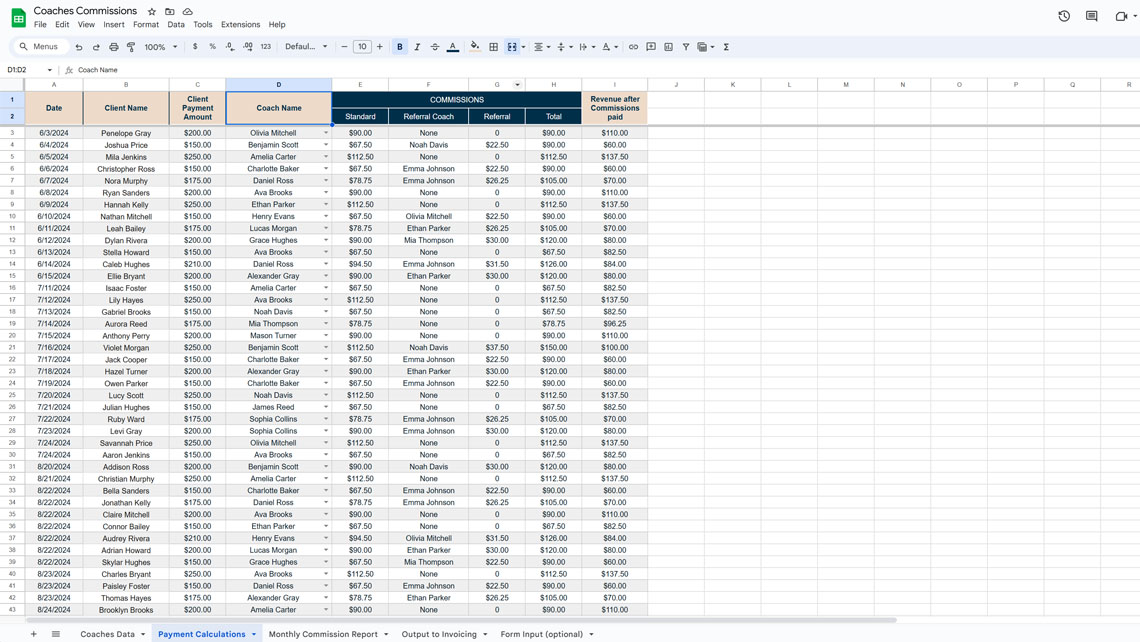This screenshot has height=642, width=1140.
Task: Move the document using the folder icon
Action: point(169,12)
